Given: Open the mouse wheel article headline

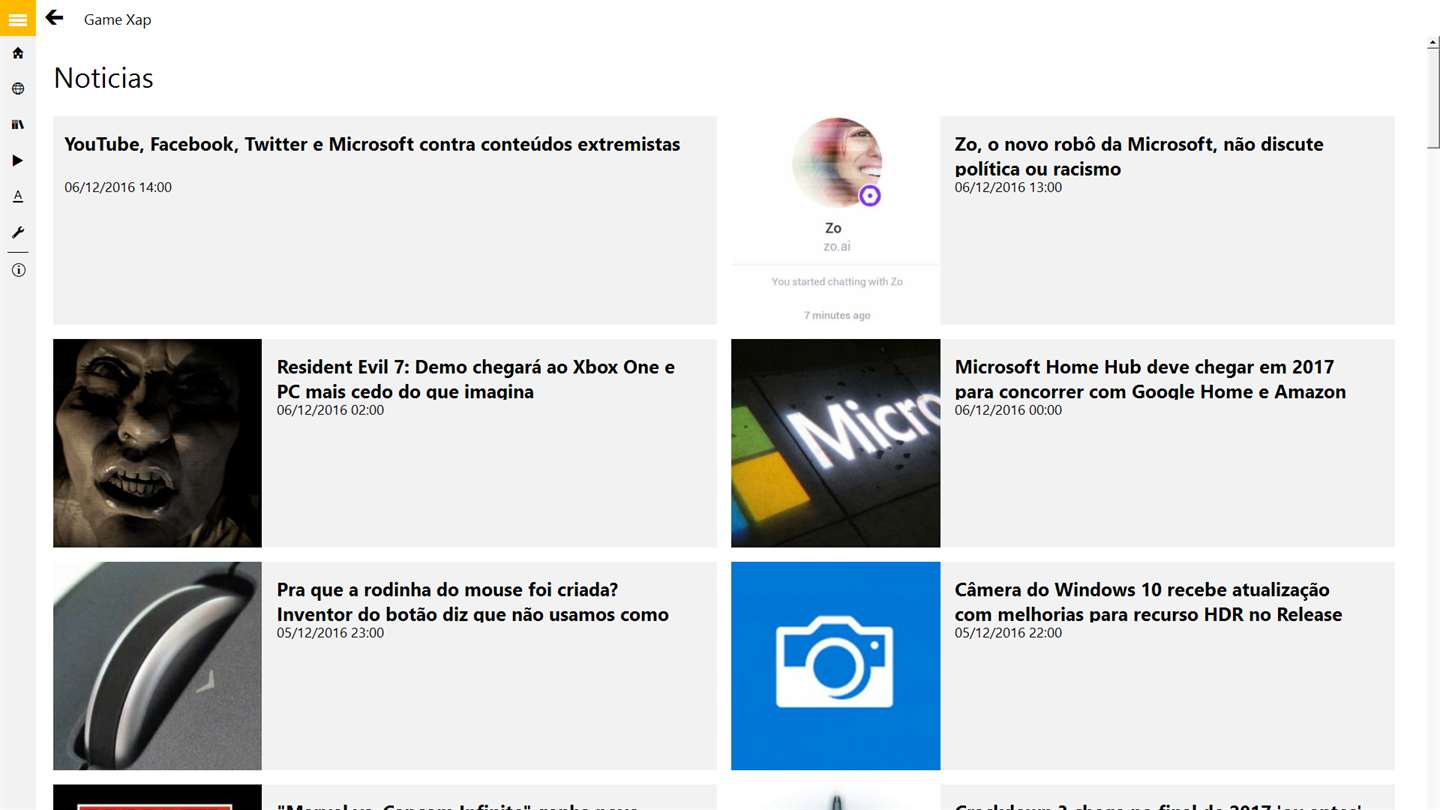Looking at the screenshot, I should (x=473, y=602).
